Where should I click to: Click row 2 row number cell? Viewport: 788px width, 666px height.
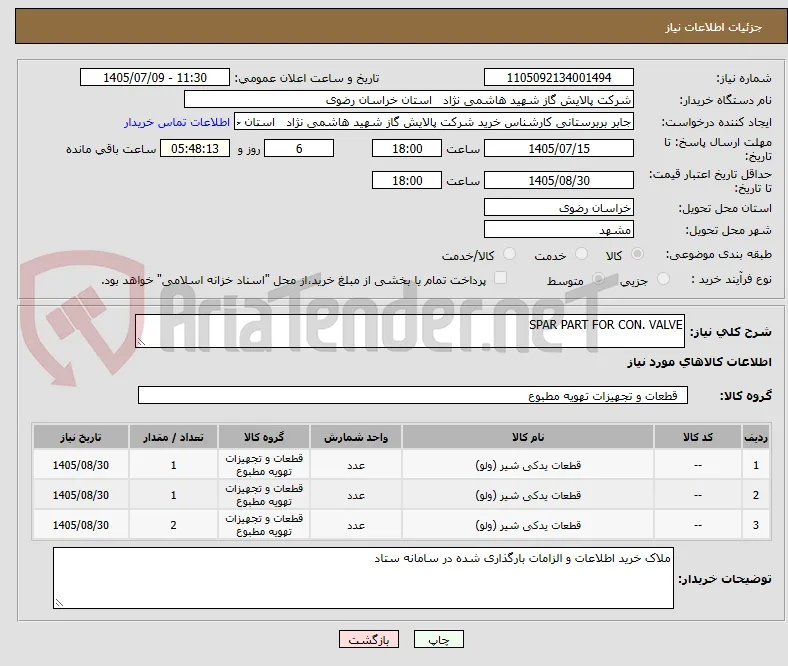[756, 495]
